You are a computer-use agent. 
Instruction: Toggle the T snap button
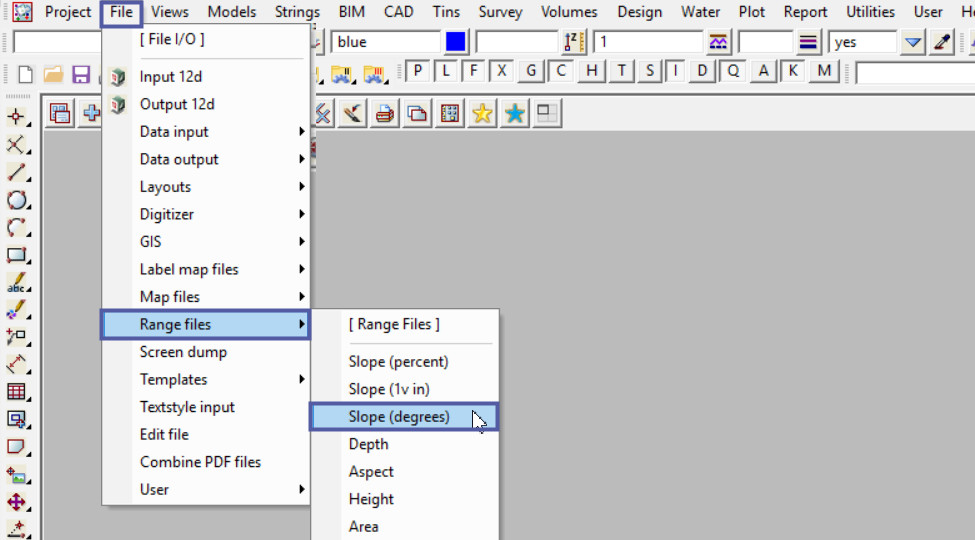tap(621, 71)
